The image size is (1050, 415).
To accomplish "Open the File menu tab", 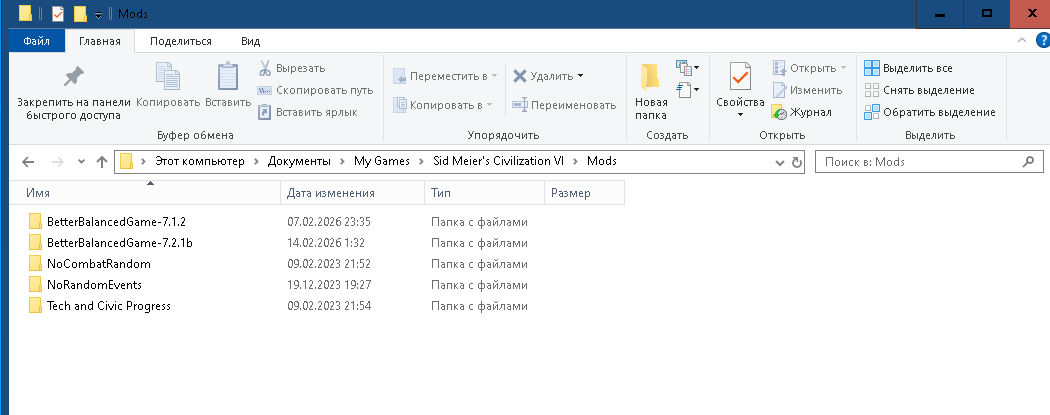I will tap(37, 41).
